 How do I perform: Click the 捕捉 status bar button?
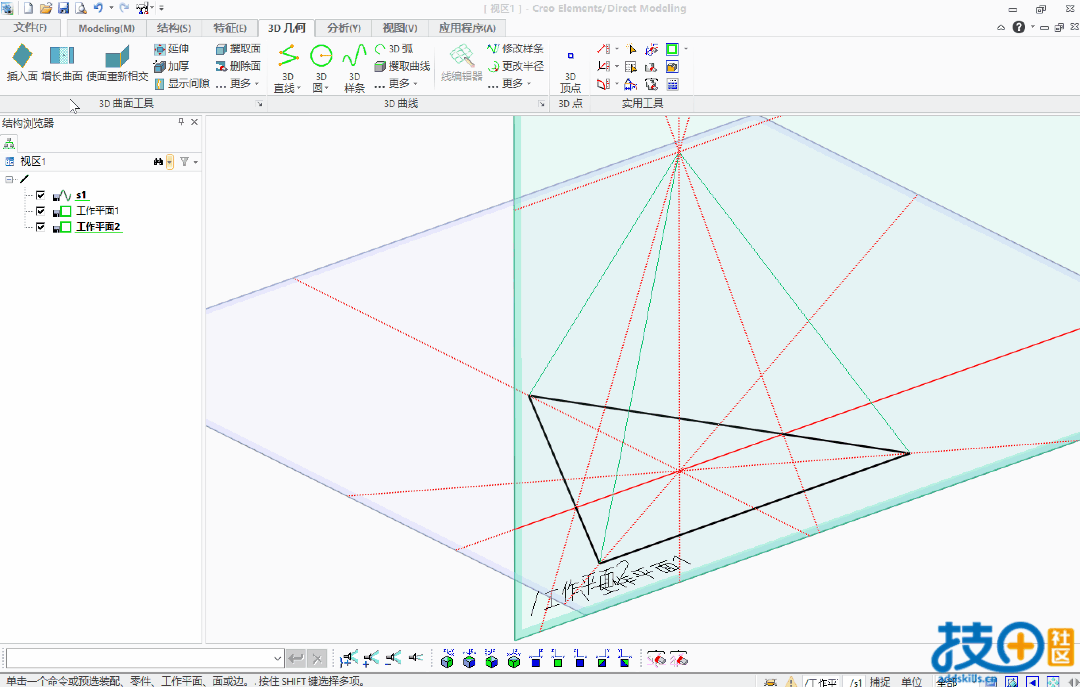[x=880, y=681]
